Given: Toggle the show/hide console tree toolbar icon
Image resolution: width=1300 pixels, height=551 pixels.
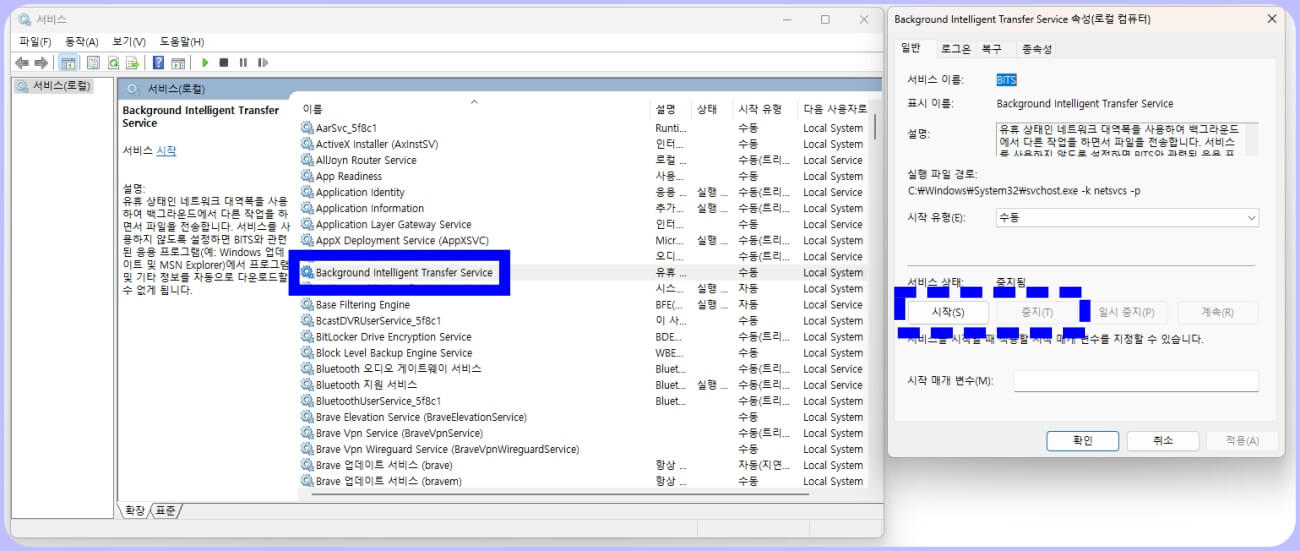Looking at the screenshot, I should coord(68,62).
